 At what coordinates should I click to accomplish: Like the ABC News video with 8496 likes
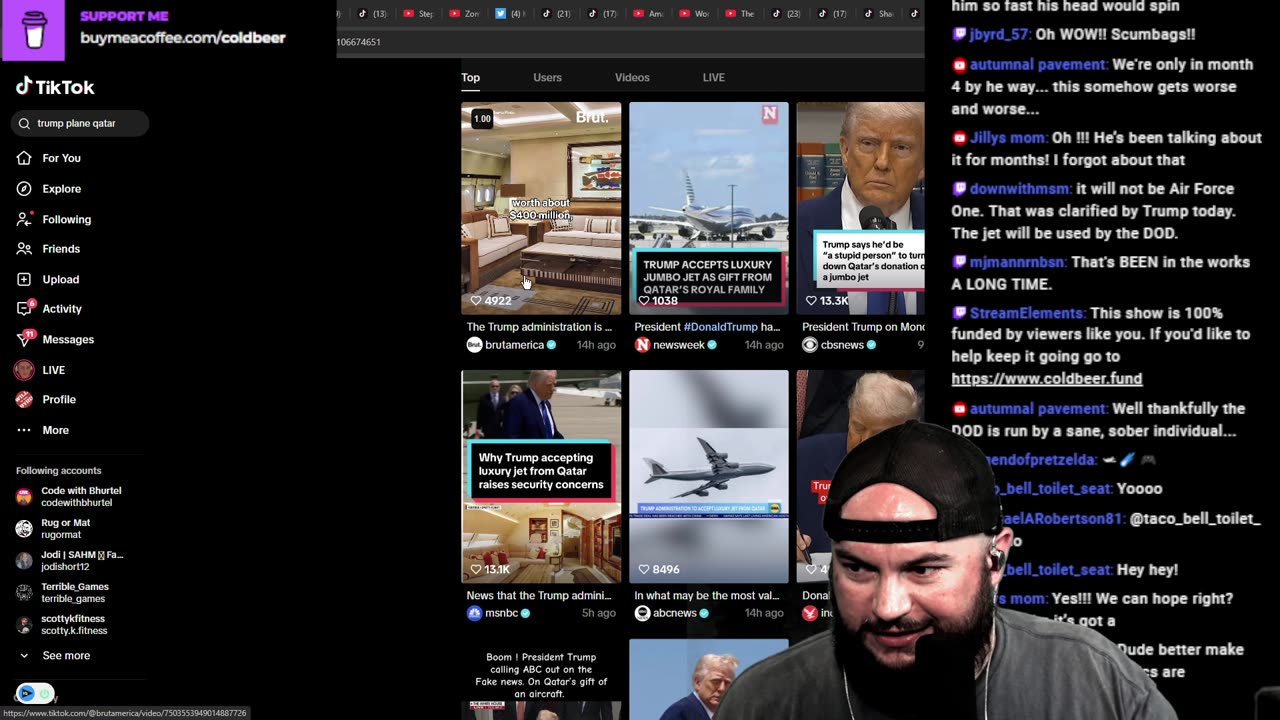(644, 569)
